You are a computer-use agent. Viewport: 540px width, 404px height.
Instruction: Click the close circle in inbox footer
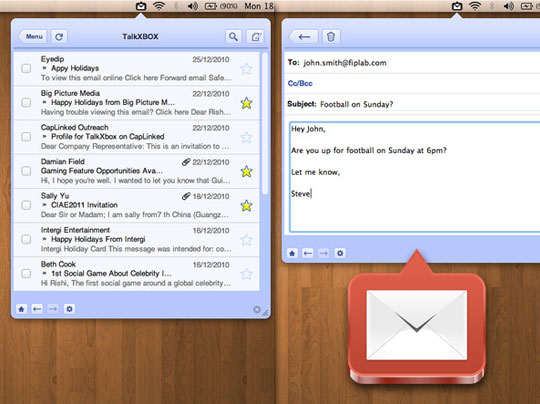tap(257, 309)
